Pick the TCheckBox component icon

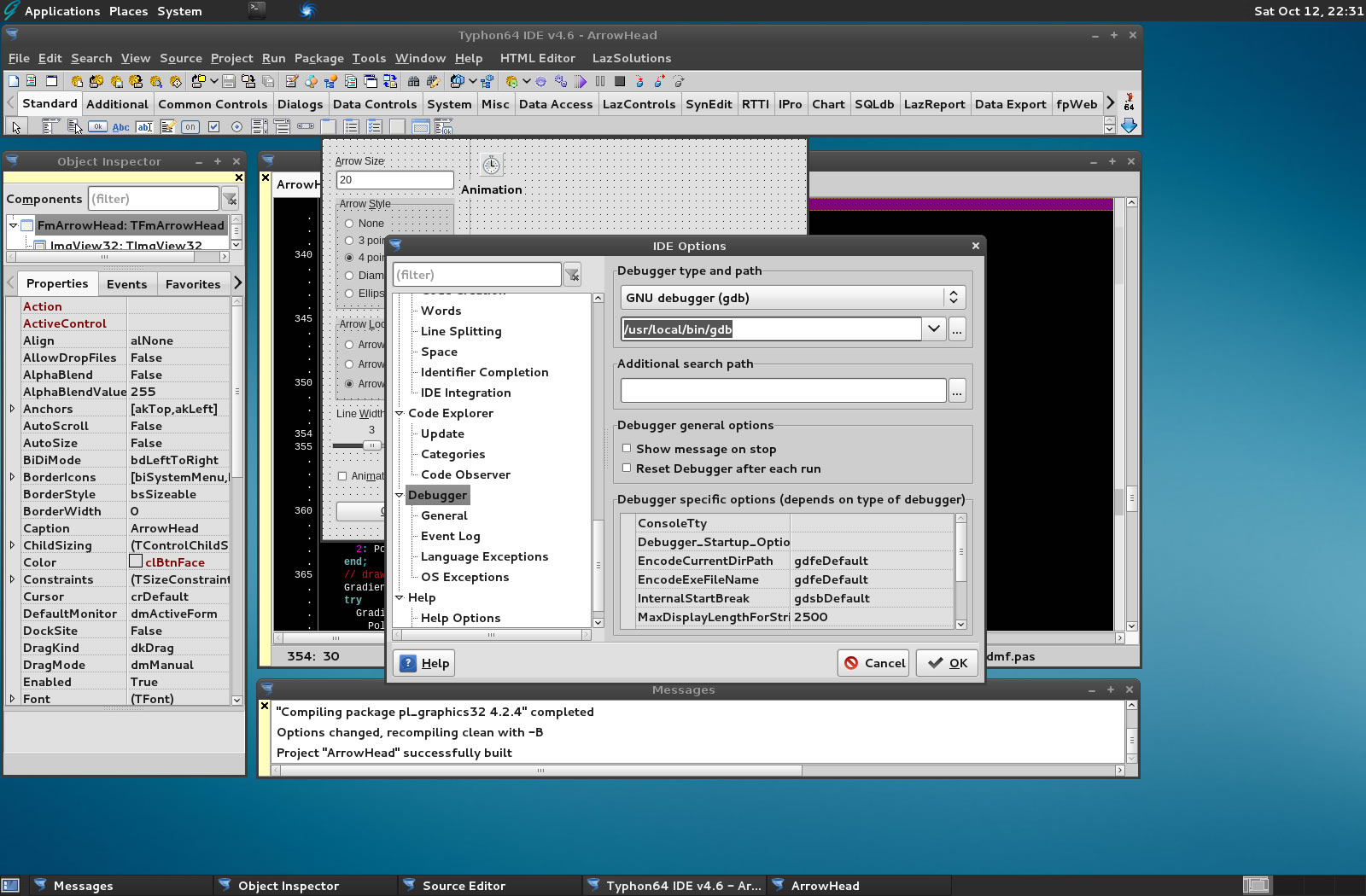tap(213, 126)
